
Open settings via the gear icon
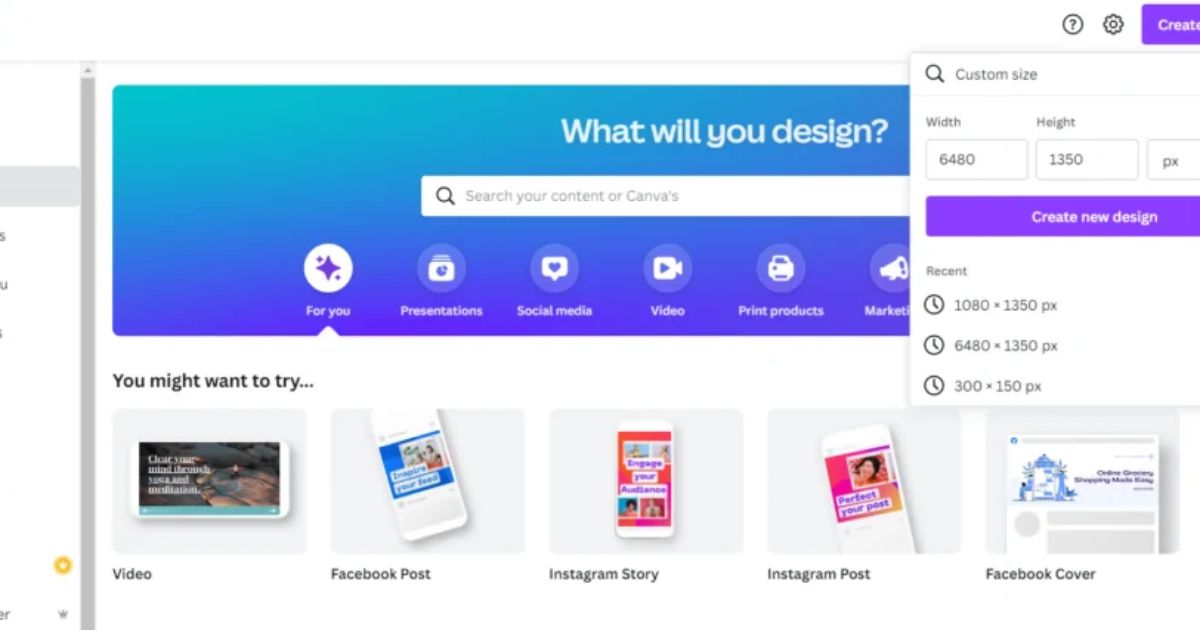pyautogui.click(x=1113, y=25)
